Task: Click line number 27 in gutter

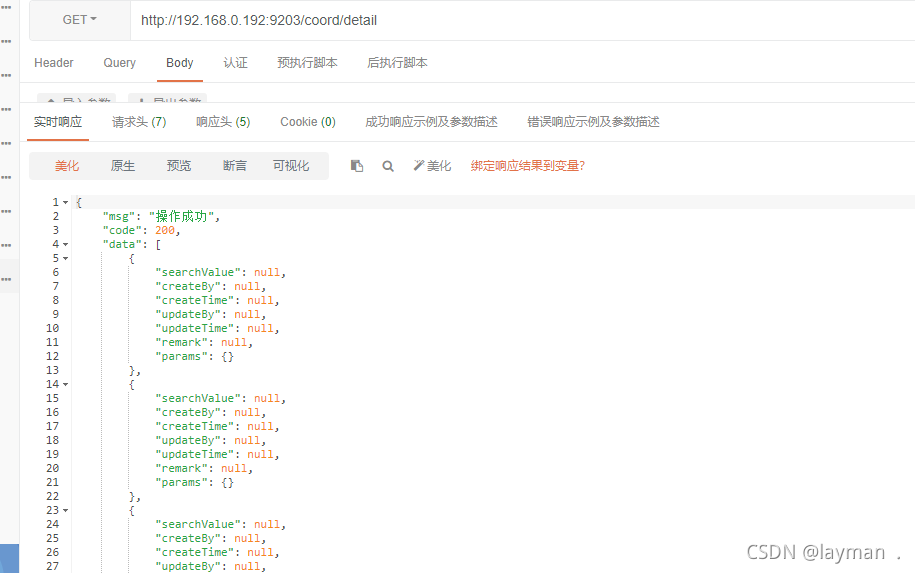Action: [x=53, y=566]
